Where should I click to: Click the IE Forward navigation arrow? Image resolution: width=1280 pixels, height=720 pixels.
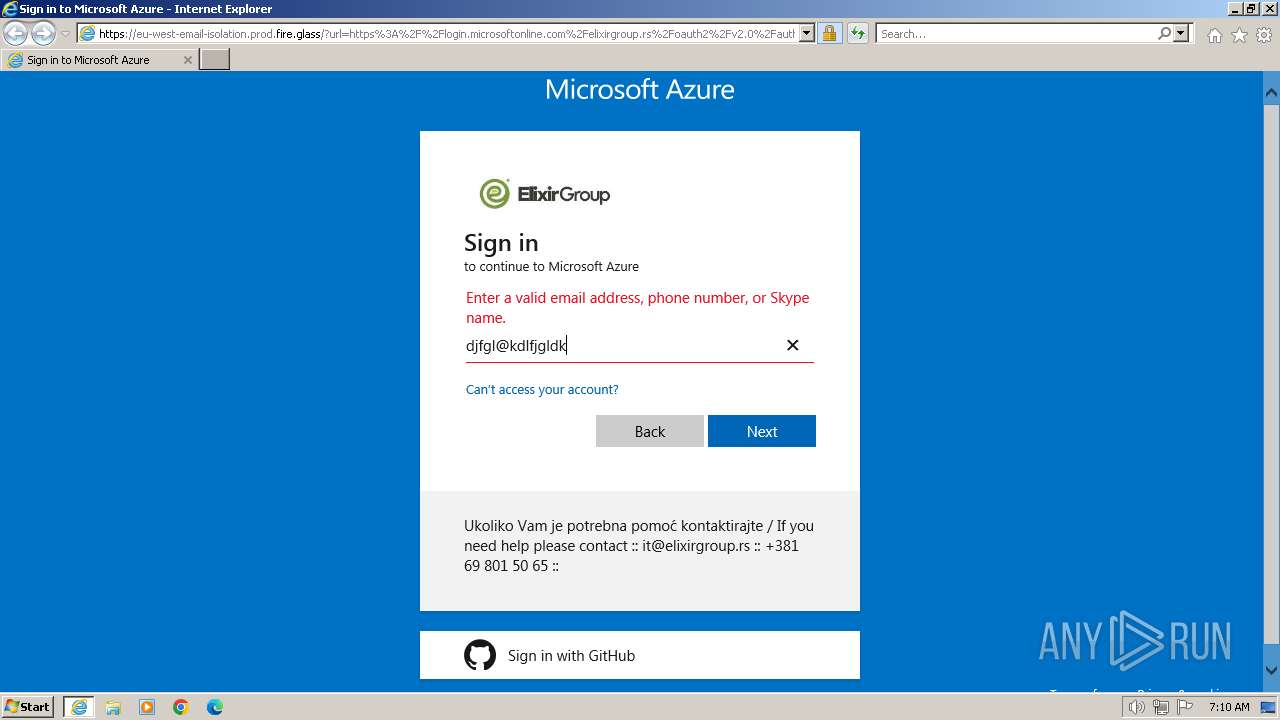click(43, 34)
